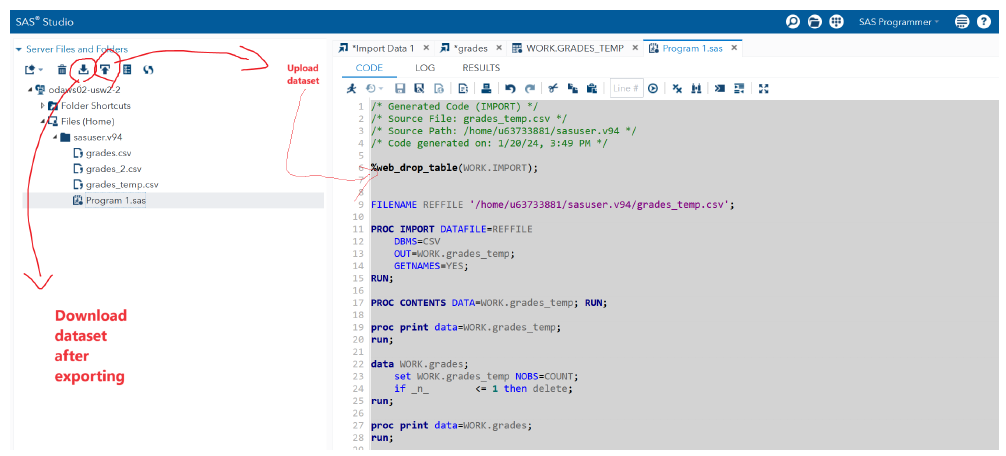Expand the Folder Shortcuts tree node
The image size is (1006, 456).
(x=43, y=106)
